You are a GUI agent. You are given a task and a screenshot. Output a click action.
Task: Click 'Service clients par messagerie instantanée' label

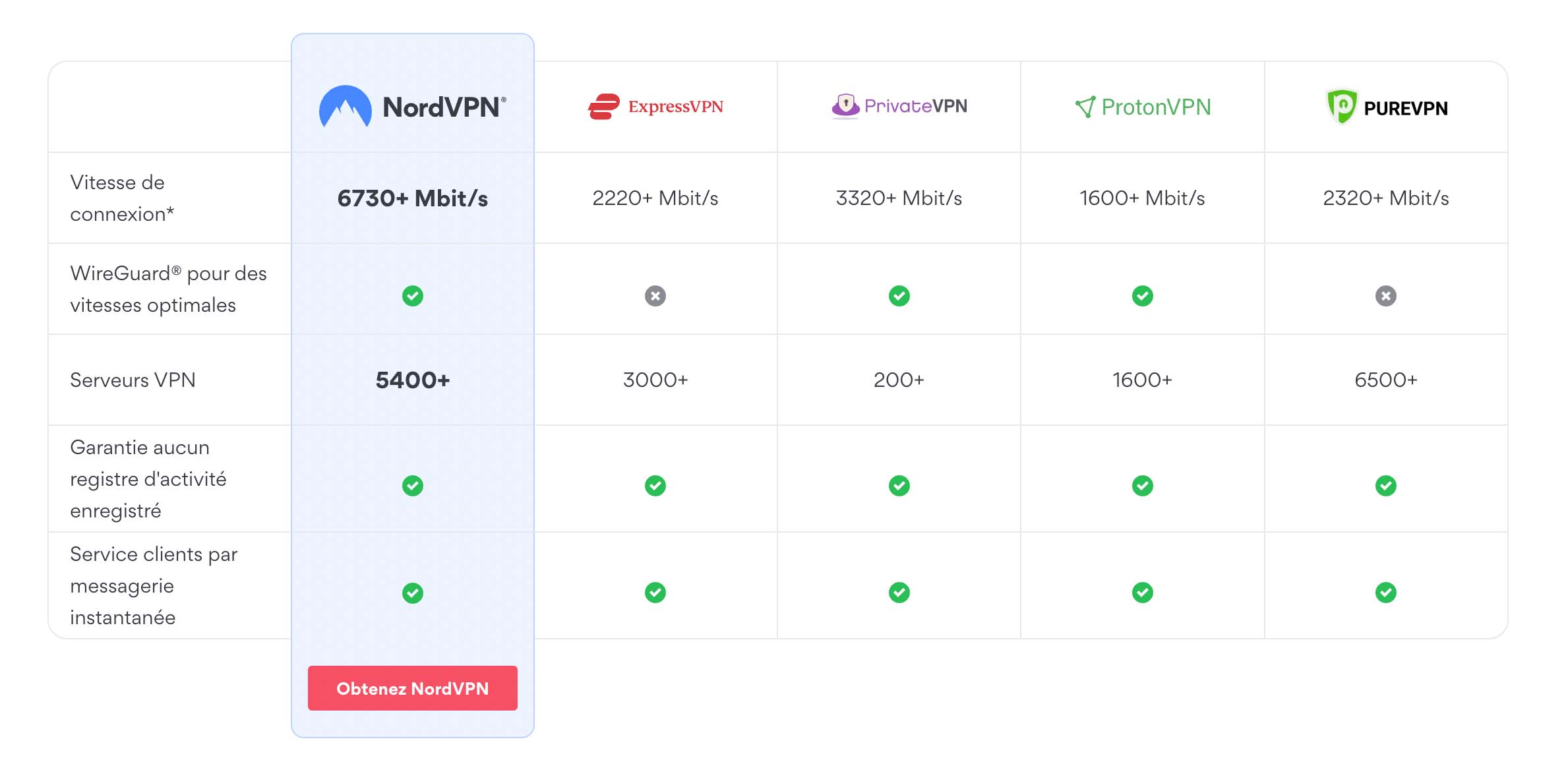[x=154, y=586]
